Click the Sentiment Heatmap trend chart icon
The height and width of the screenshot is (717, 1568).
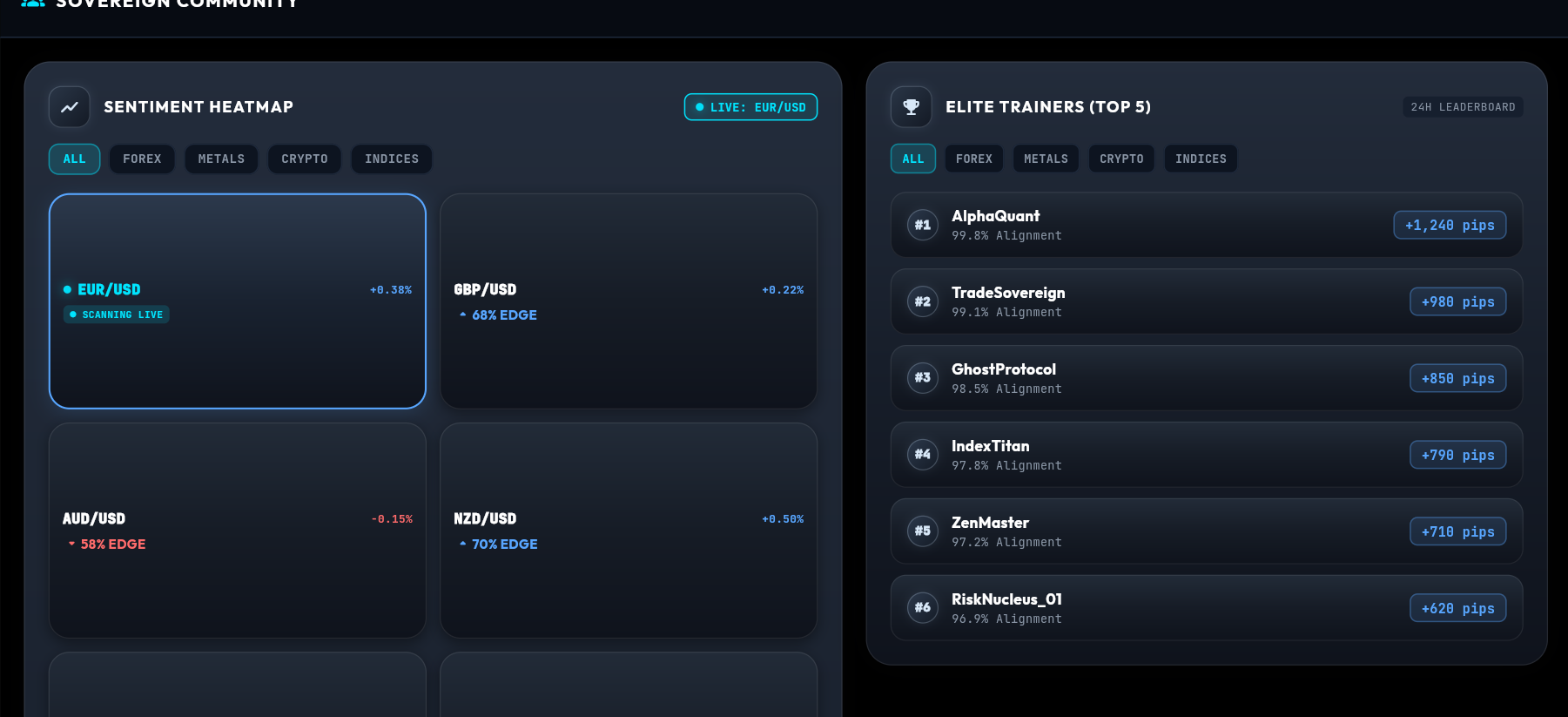(x=70, y=107)
